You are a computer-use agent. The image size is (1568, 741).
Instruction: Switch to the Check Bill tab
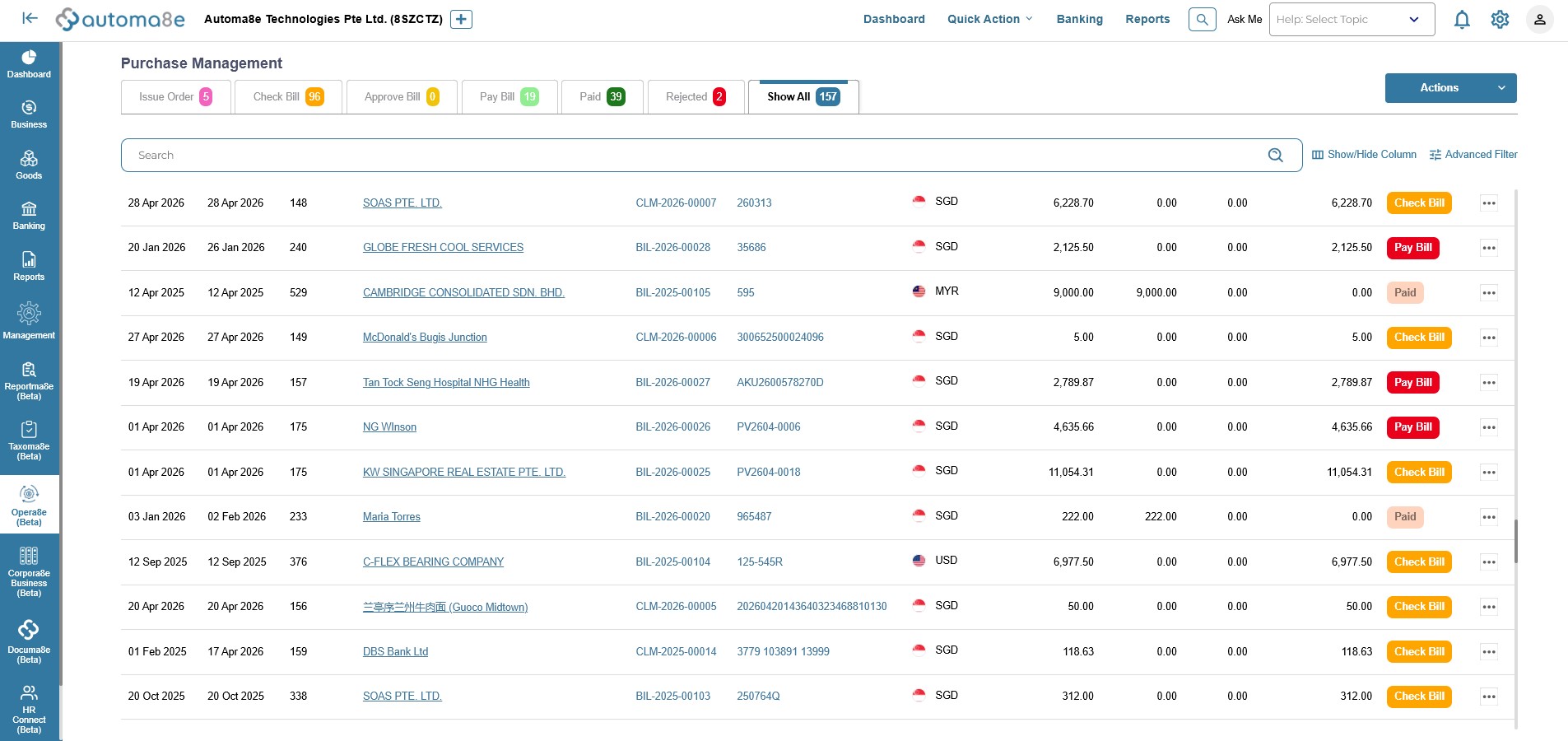point(287,97)
